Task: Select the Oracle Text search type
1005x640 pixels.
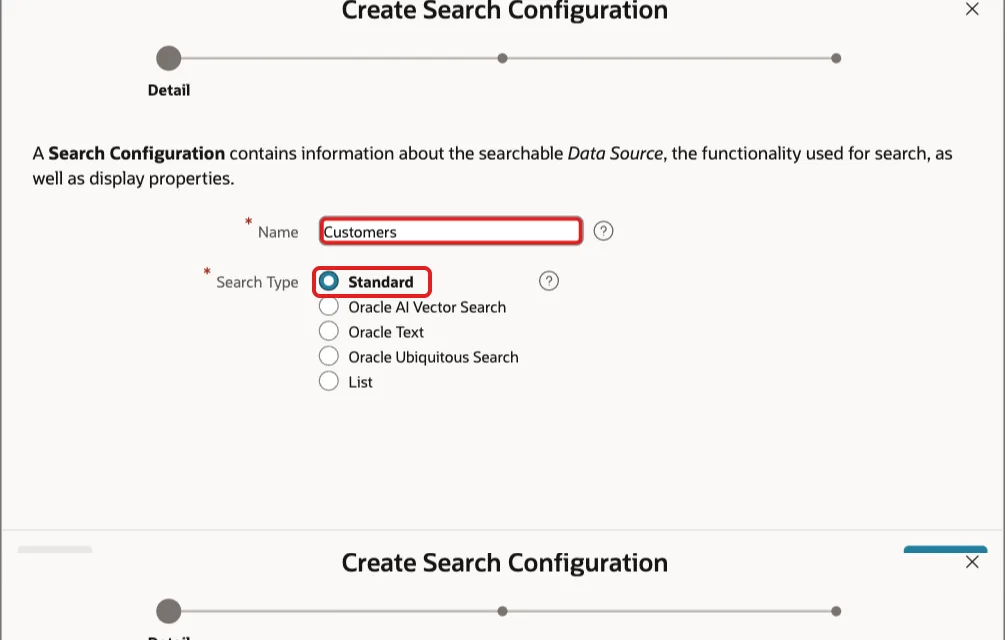Action: [x=329, y=331]
